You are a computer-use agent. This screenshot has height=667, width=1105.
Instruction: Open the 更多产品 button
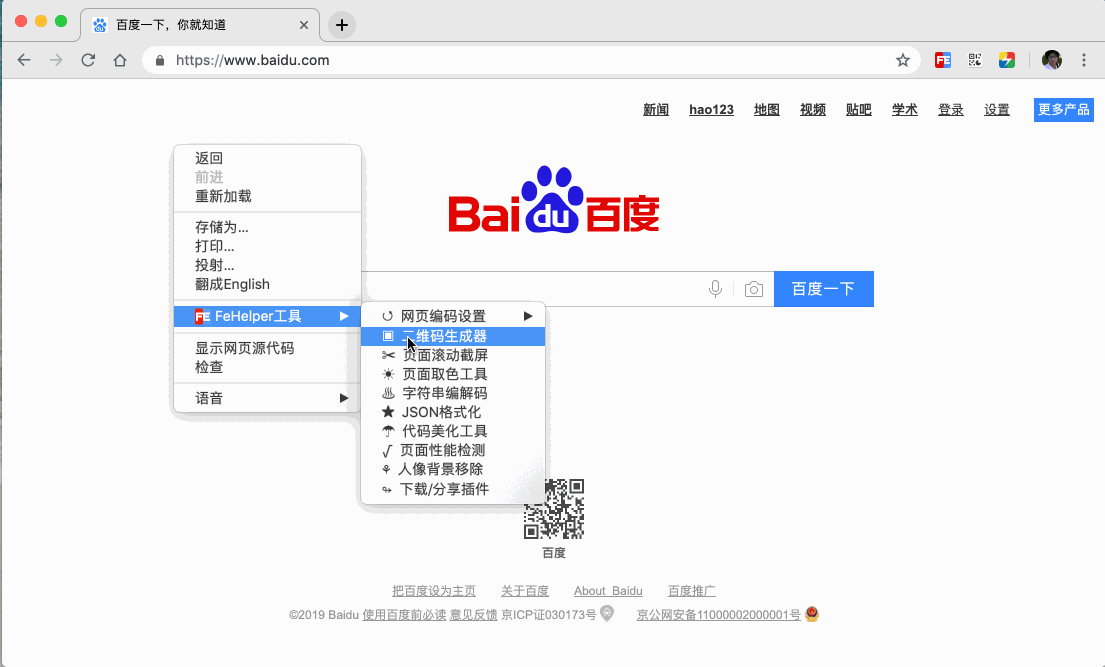[x=1064, y=109]
